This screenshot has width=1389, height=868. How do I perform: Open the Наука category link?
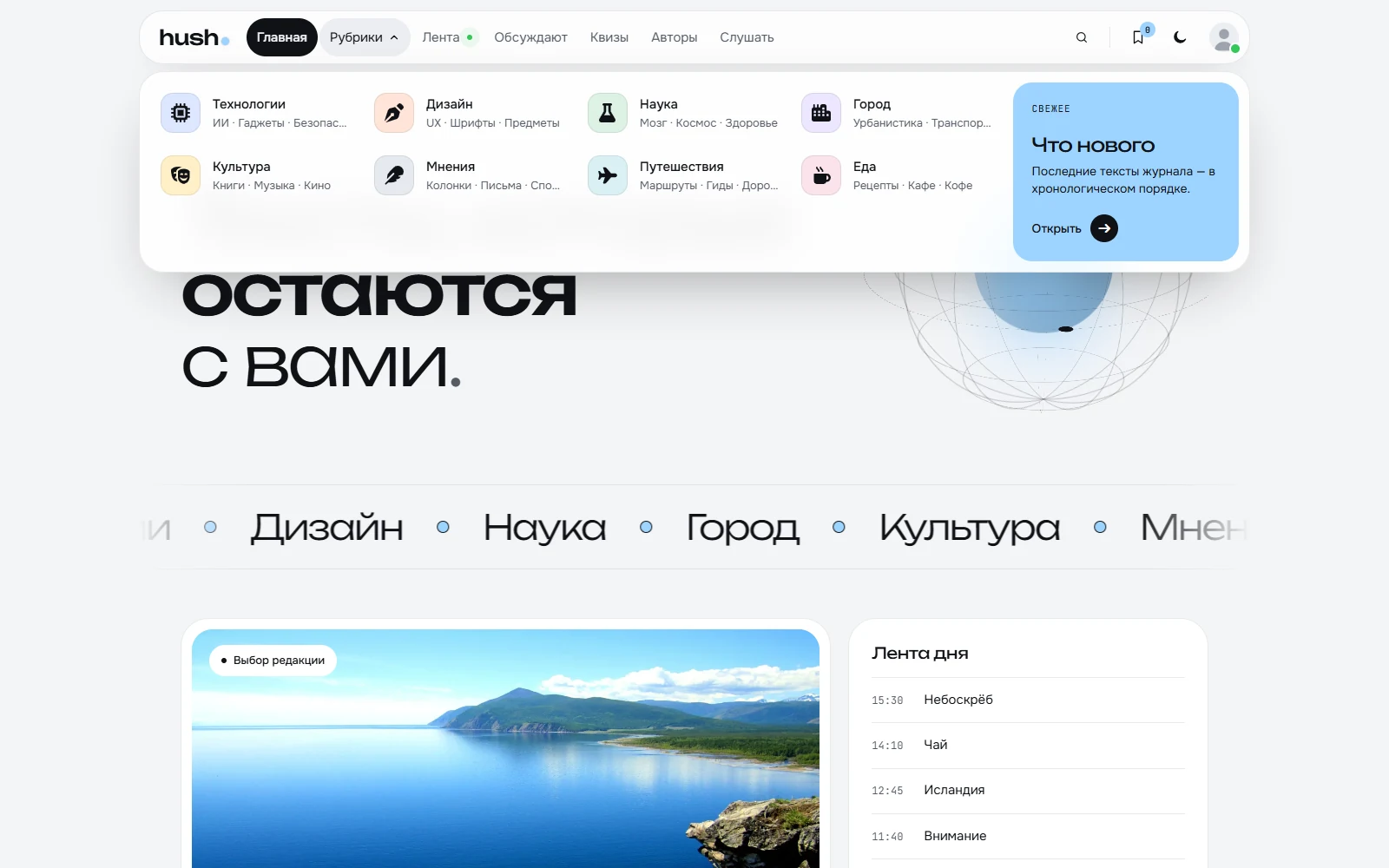tap(682, 113)
